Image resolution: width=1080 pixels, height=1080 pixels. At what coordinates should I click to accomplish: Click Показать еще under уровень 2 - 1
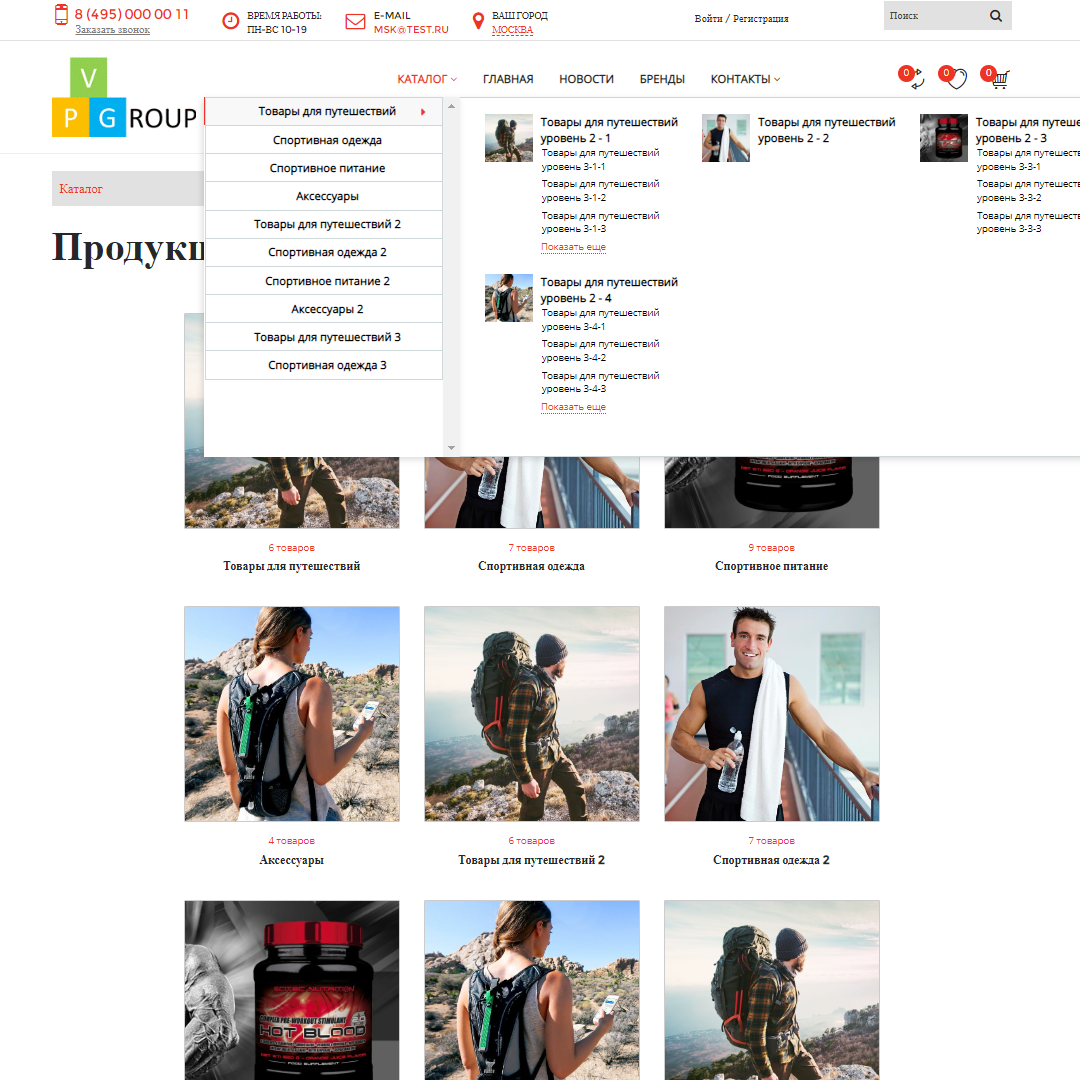coord(572,246)
